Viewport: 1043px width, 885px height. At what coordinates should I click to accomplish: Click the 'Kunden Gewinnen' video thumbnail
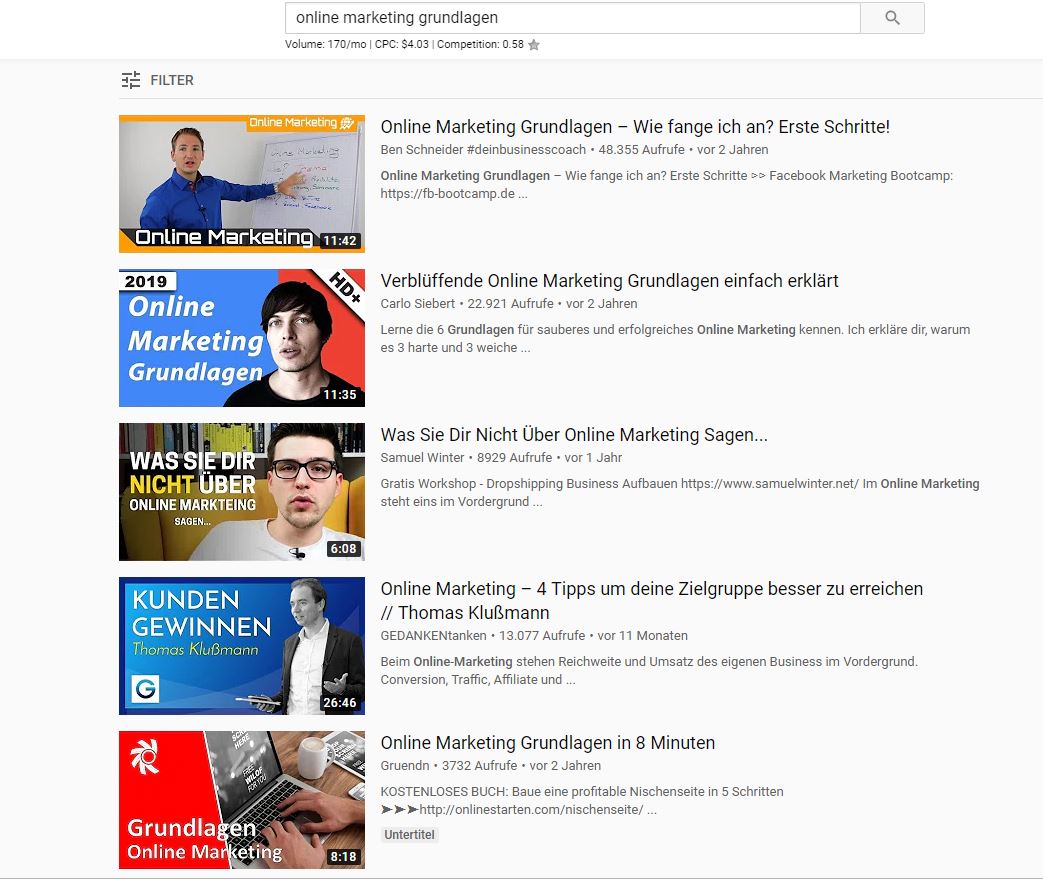[x=241, y=646]
